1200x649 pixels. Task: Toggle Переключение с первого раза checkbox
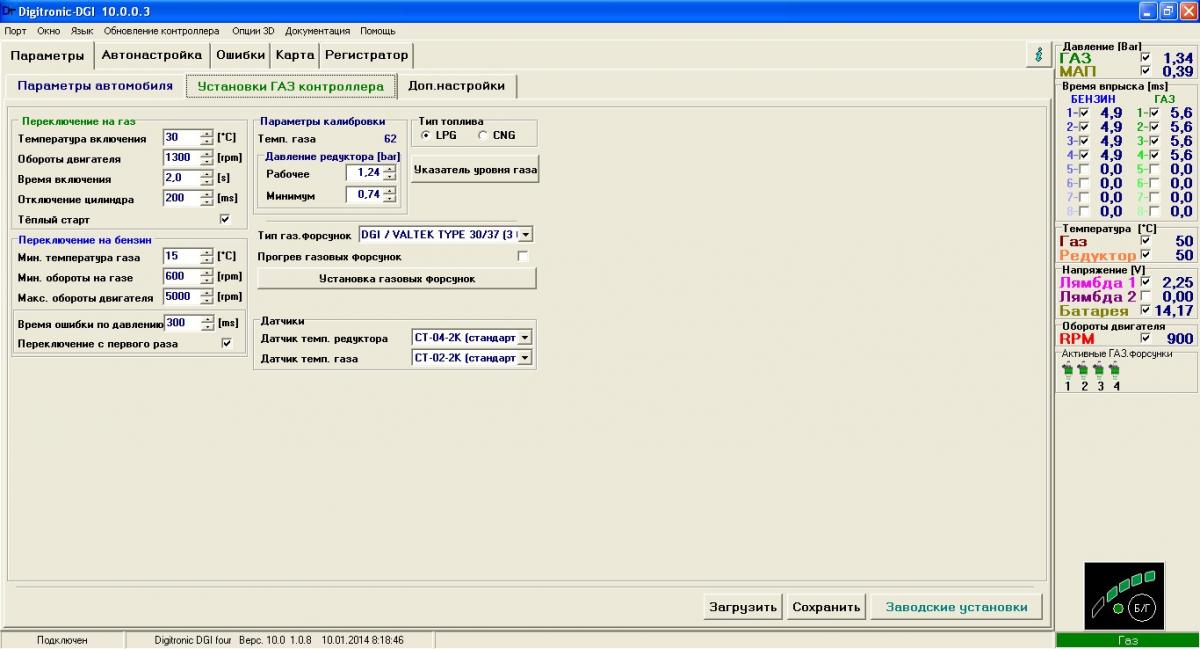pyautogui.click(x=226, y=343)
